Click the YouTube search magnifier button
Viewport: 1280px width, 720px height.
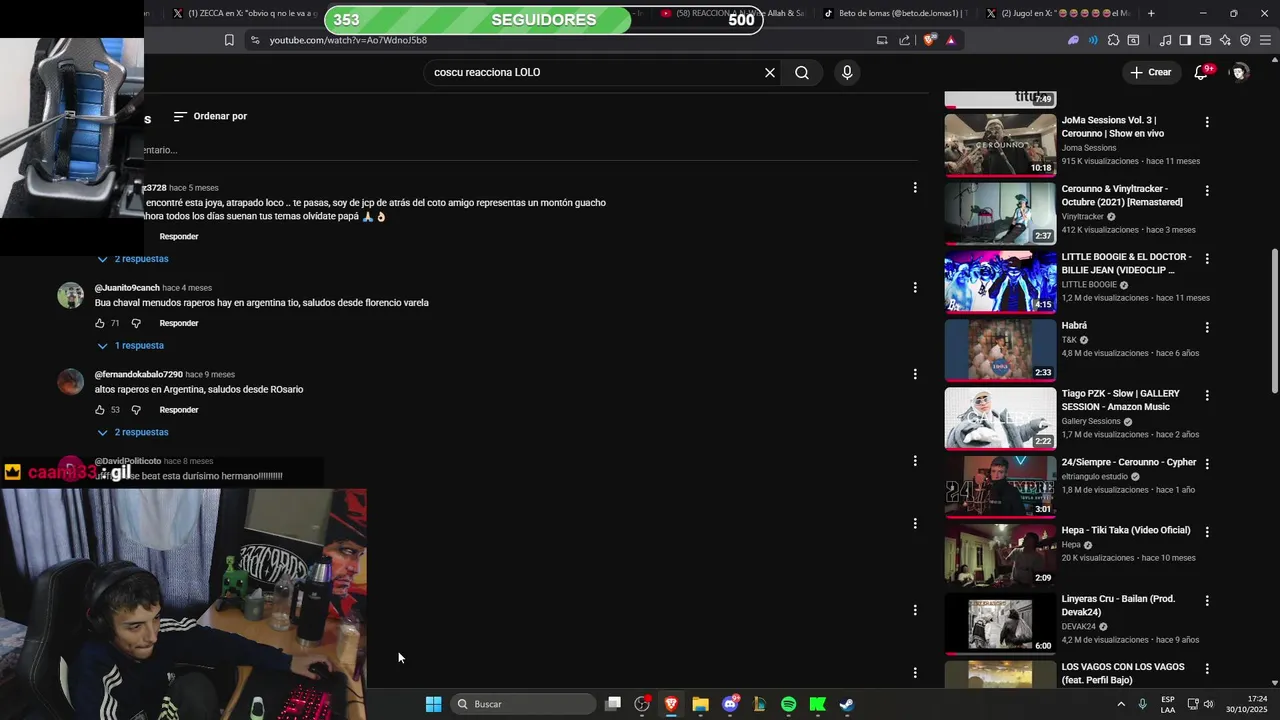[x=802, y=72]
